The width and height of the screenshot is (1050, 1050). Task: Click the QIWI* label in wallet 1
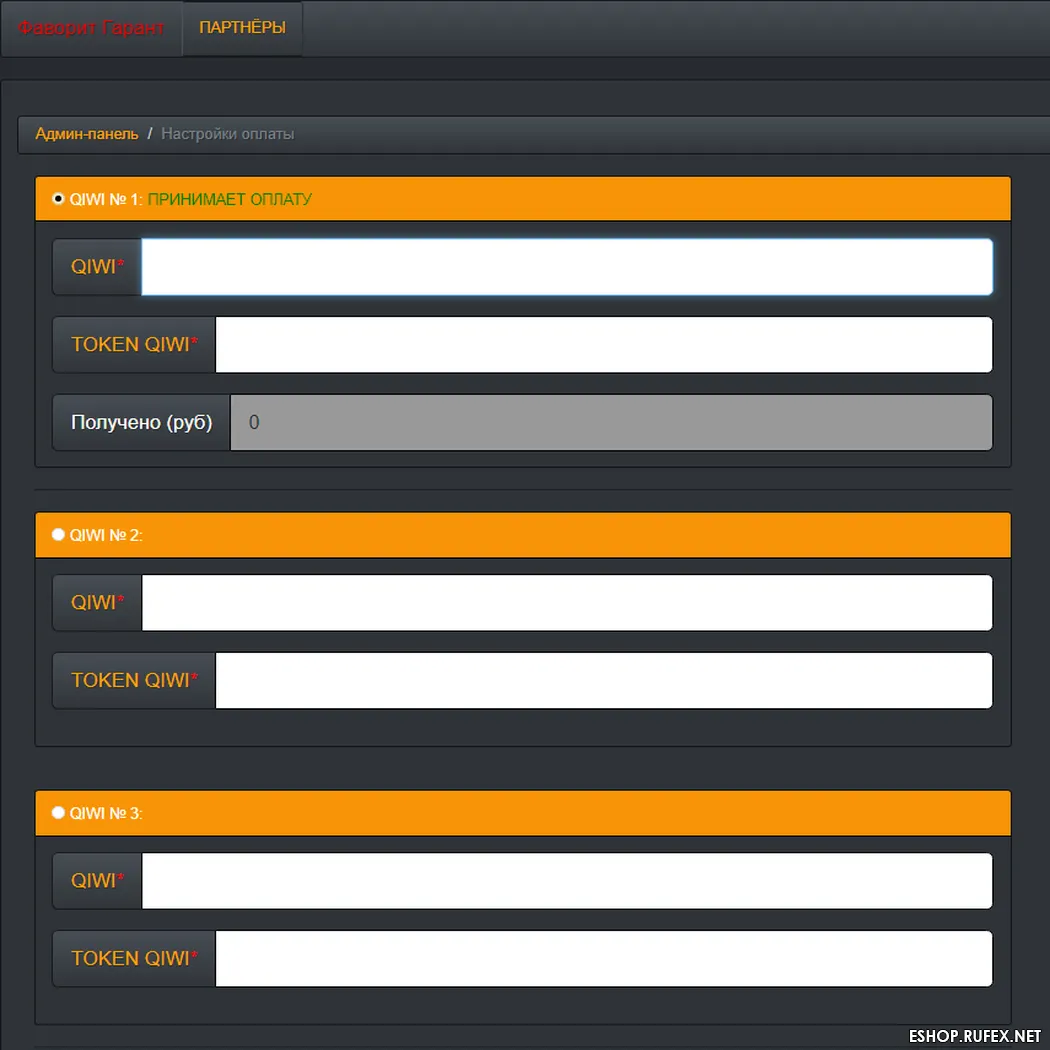click(x=97, y=267)
